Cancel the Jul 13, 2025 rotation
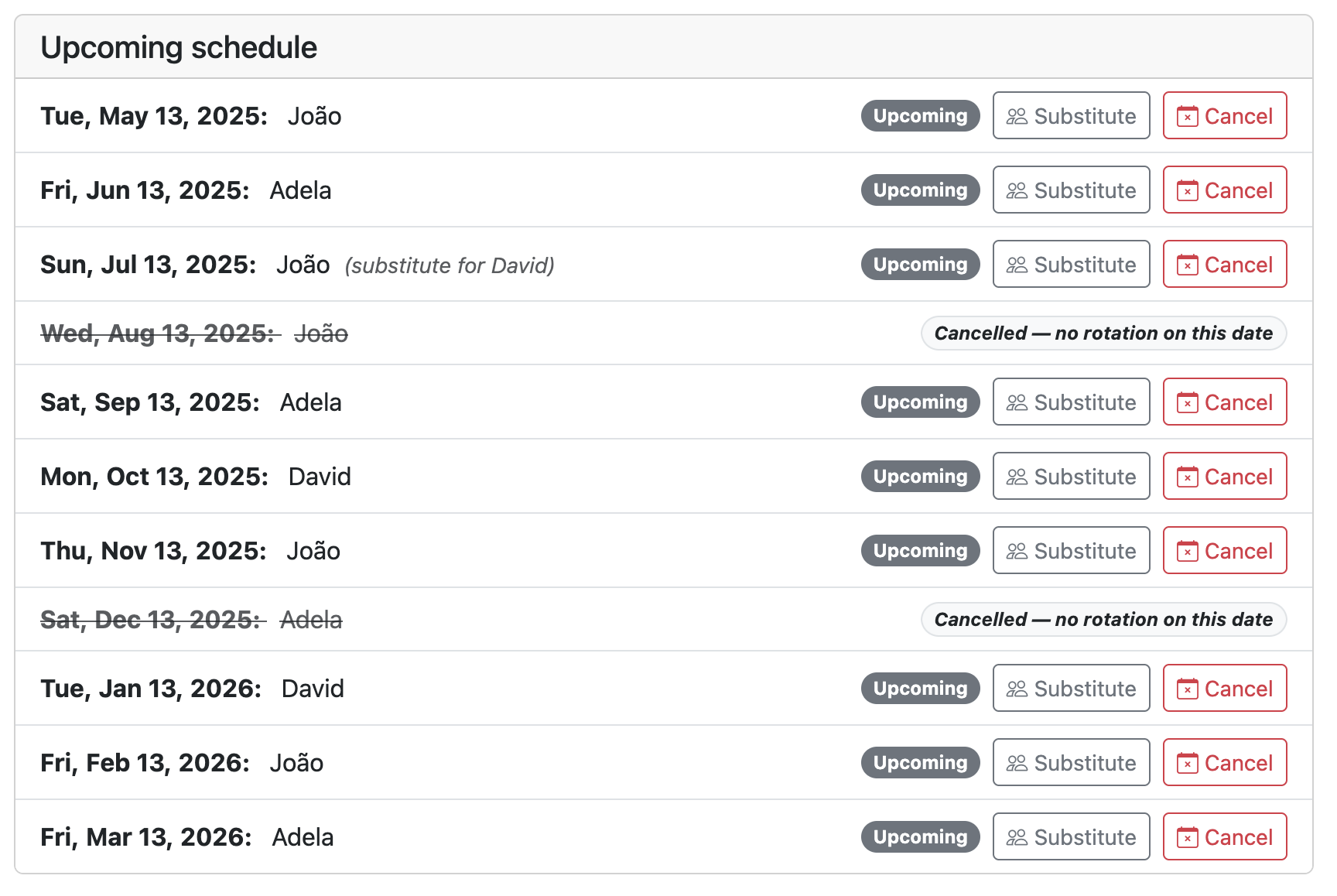Screen dimensions: 1337x896 point(1225,265)
